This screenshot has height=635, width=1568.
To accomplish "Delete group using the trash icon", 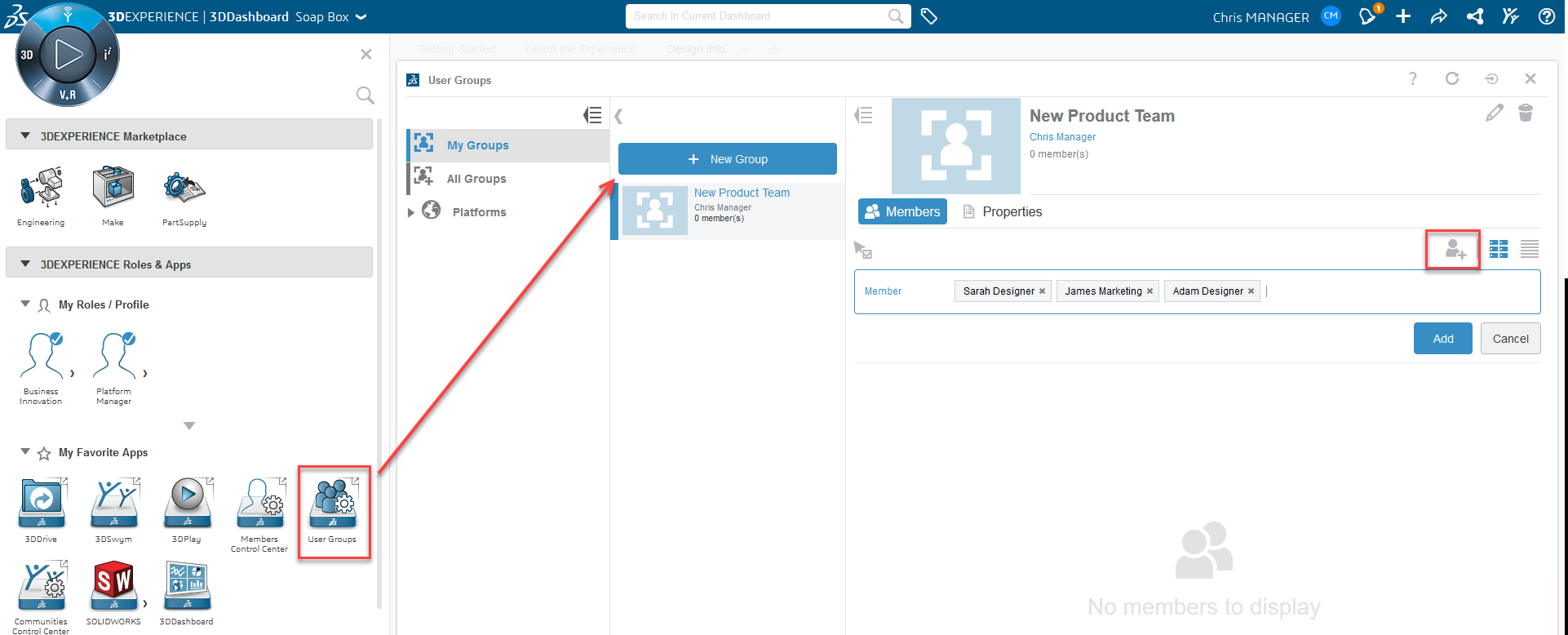I will [1525, 113].
